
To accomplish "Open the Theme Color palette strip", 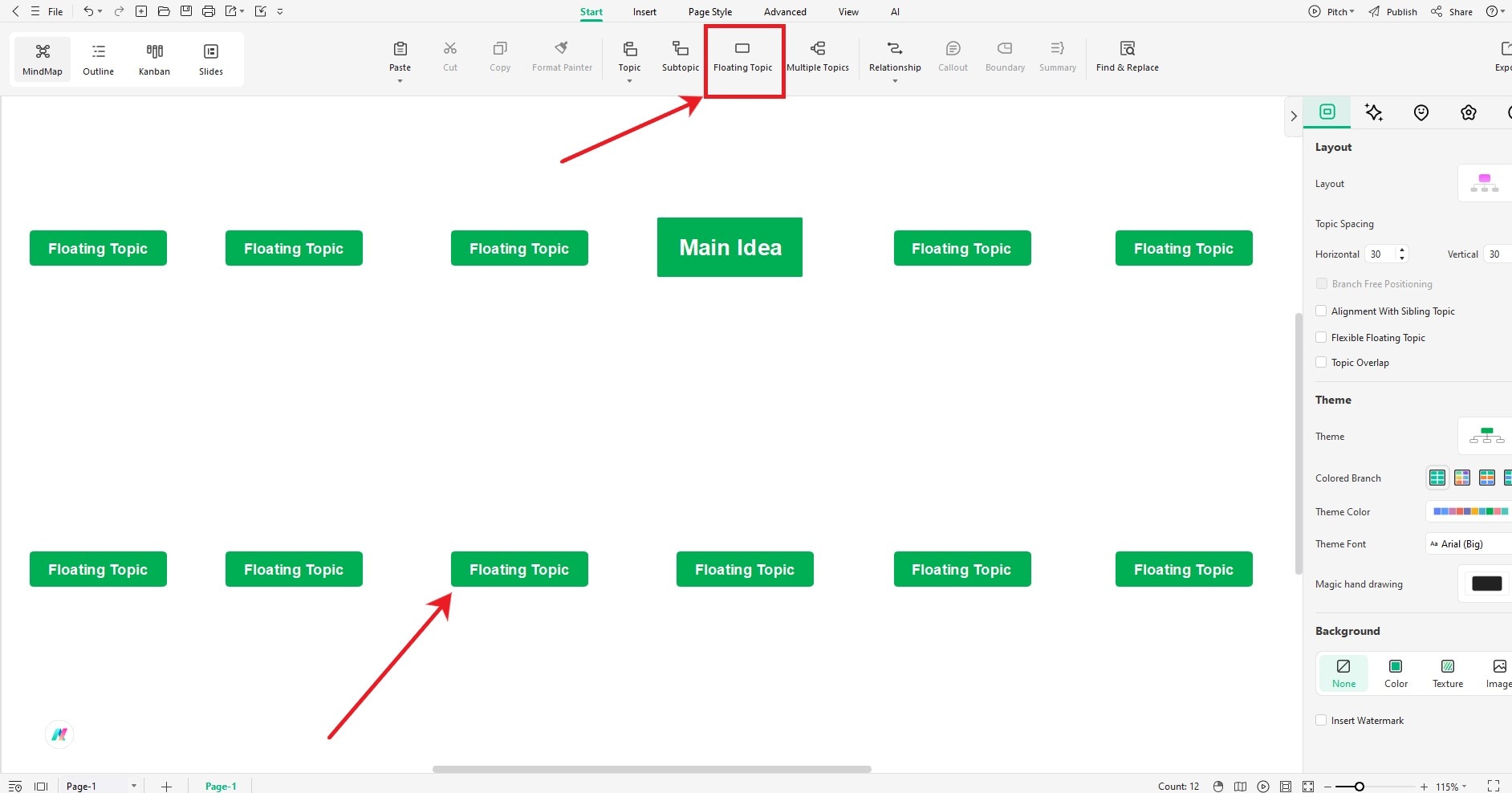I will pyautogui.click(x=1470, y=511).
